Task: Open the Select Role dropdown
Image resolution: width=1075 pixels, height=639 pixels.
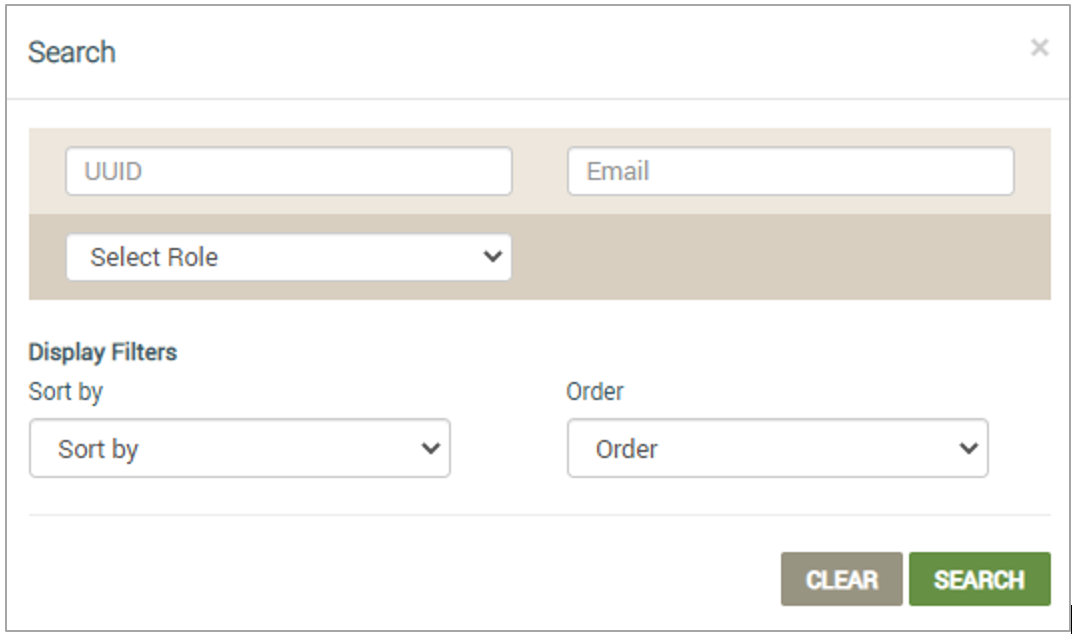Action: point(289,257)
